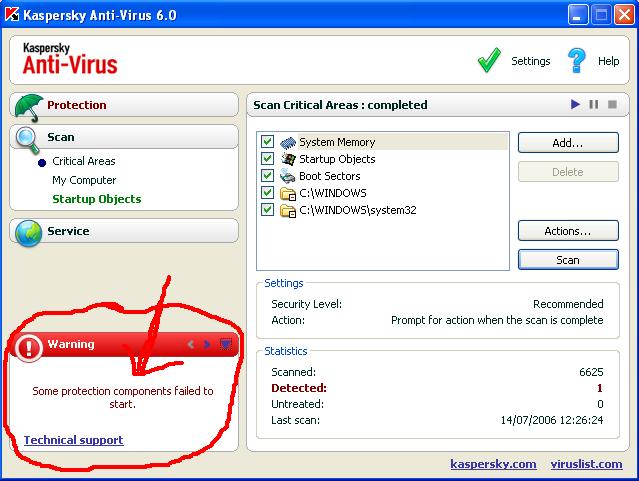This screenshot has width=639, height=481.
Task: Click the Untreated count 0
Action: pyautogui.click(x=600, y=404)
